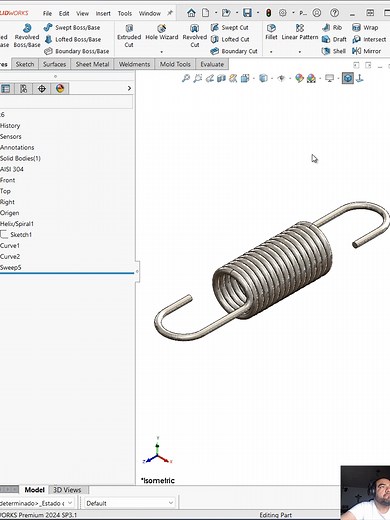This screenshot has width=390, height=520.
Task: Expand the Hole Wizard dropdown arrow
Action: (162, 52)
